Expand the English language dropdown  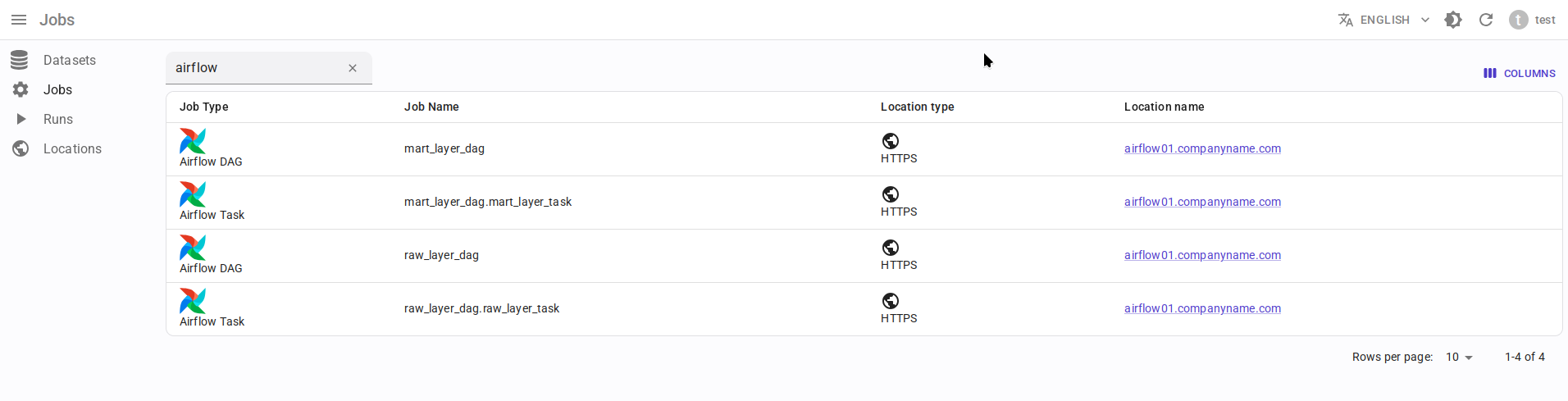click(x=1383, y=20)
